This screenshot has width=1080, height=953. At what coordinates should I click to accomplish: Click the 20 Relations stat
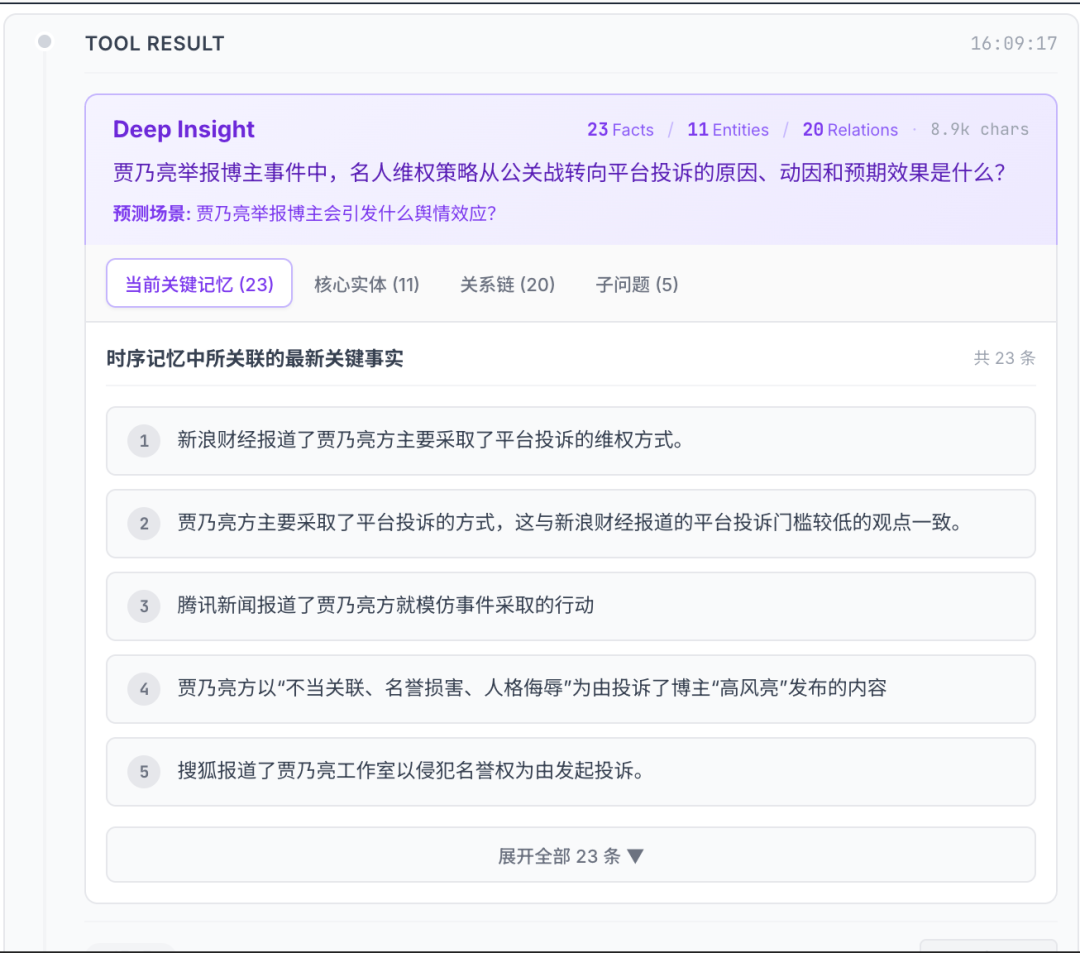(x=850, y=130)
